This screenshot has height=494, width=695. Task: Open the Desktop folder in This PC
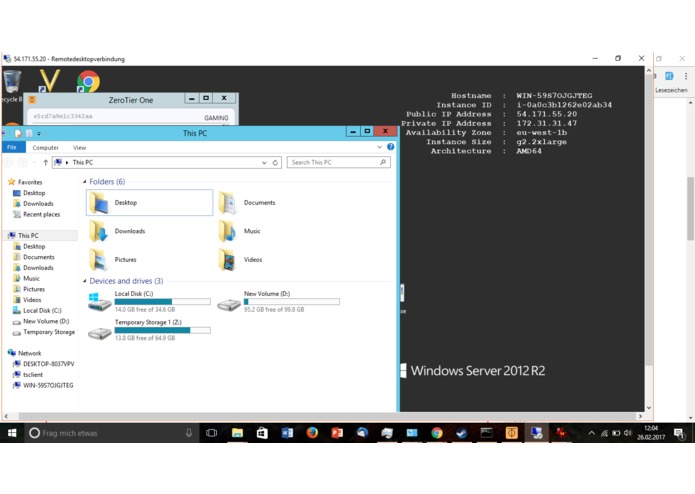[149, 202]
